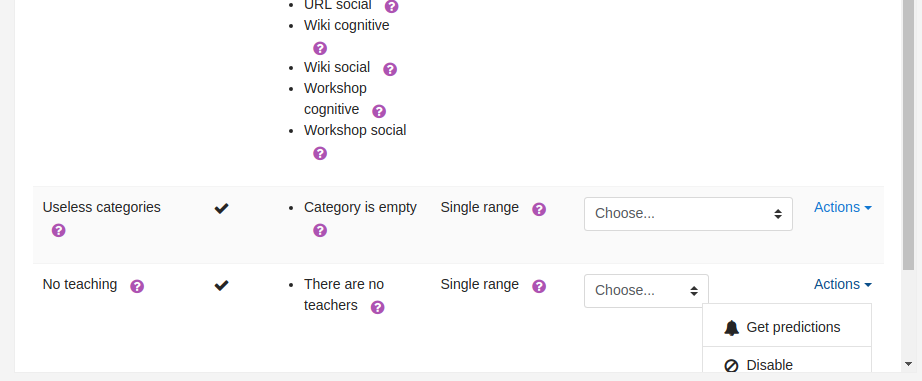This screenshot has width=922, height=381.
Task: Select Get predictions from Actions menu
Action: [x=787, y=327]
